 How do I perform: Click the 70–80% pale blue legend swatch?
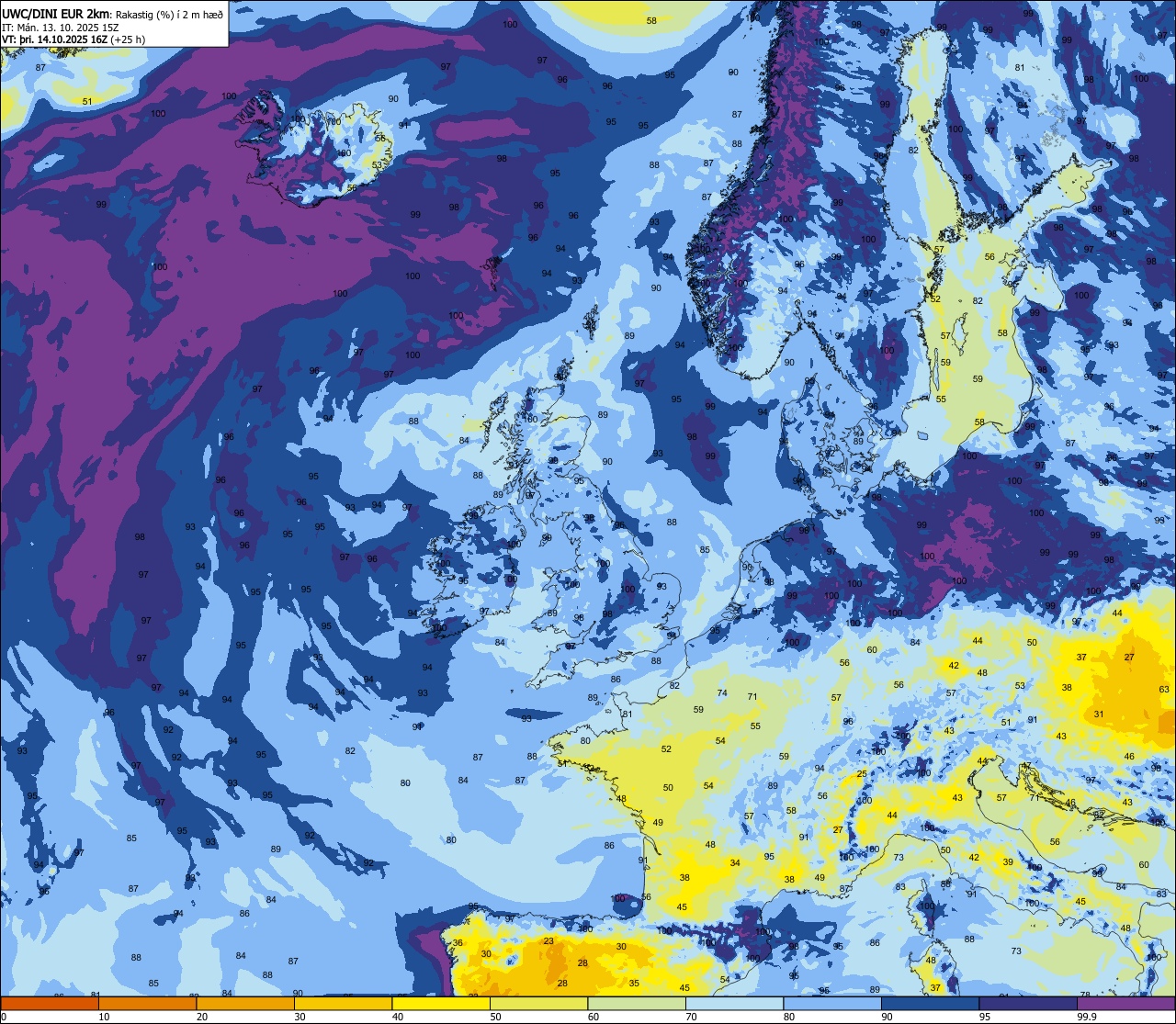[734, 1004]
